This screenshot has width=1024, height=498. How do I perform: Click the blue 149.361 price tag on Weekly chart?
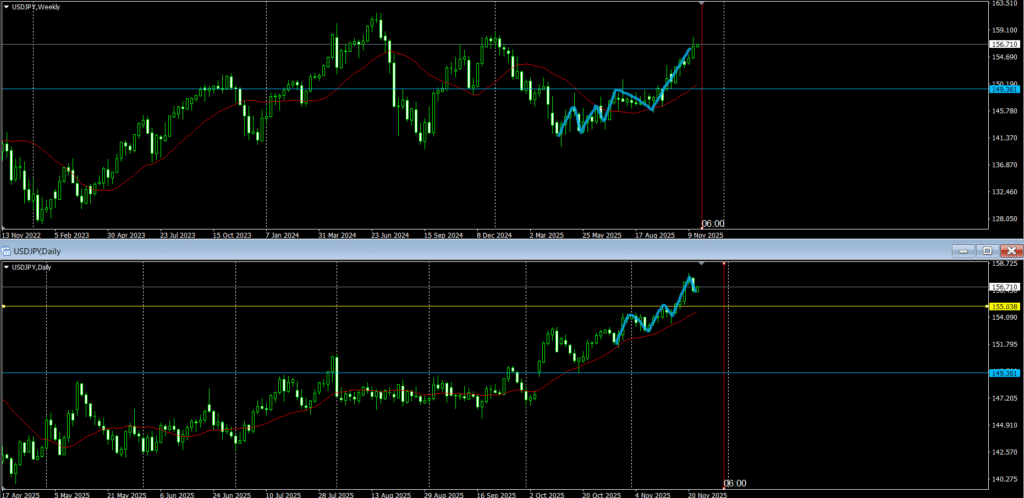pos(1003,89)
